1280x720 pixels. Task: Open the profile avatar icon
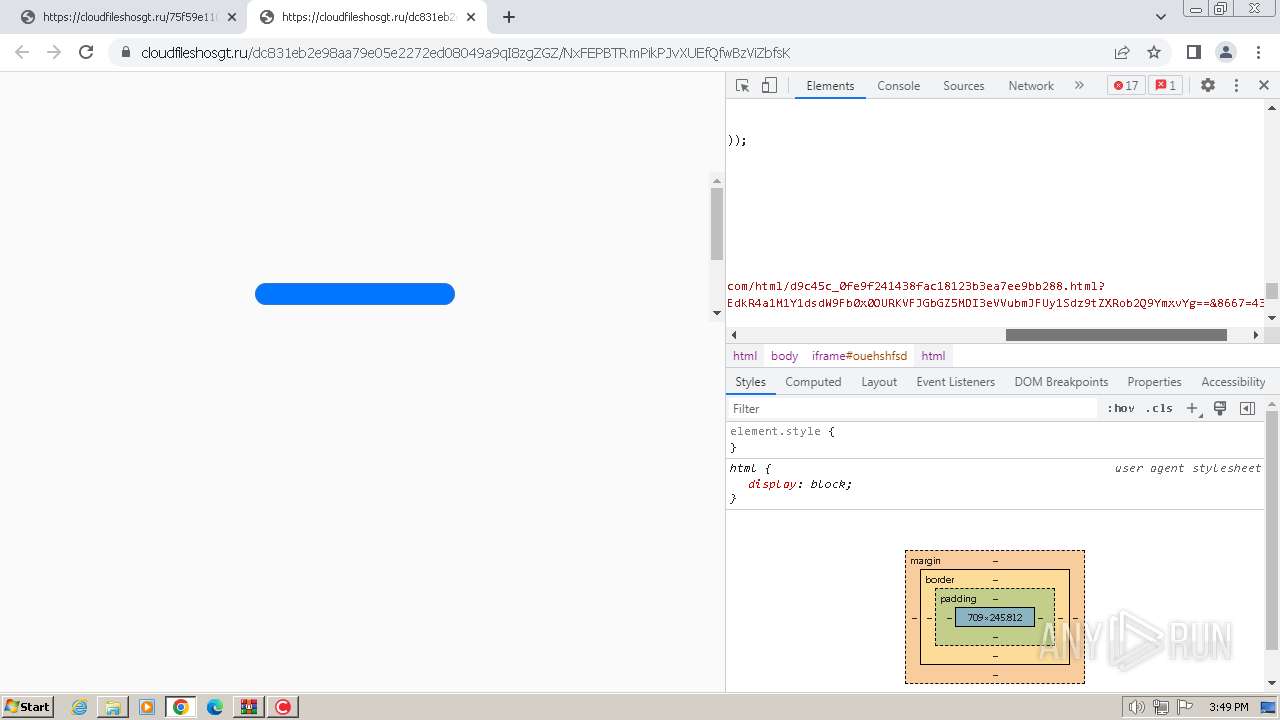(1225, 53)
